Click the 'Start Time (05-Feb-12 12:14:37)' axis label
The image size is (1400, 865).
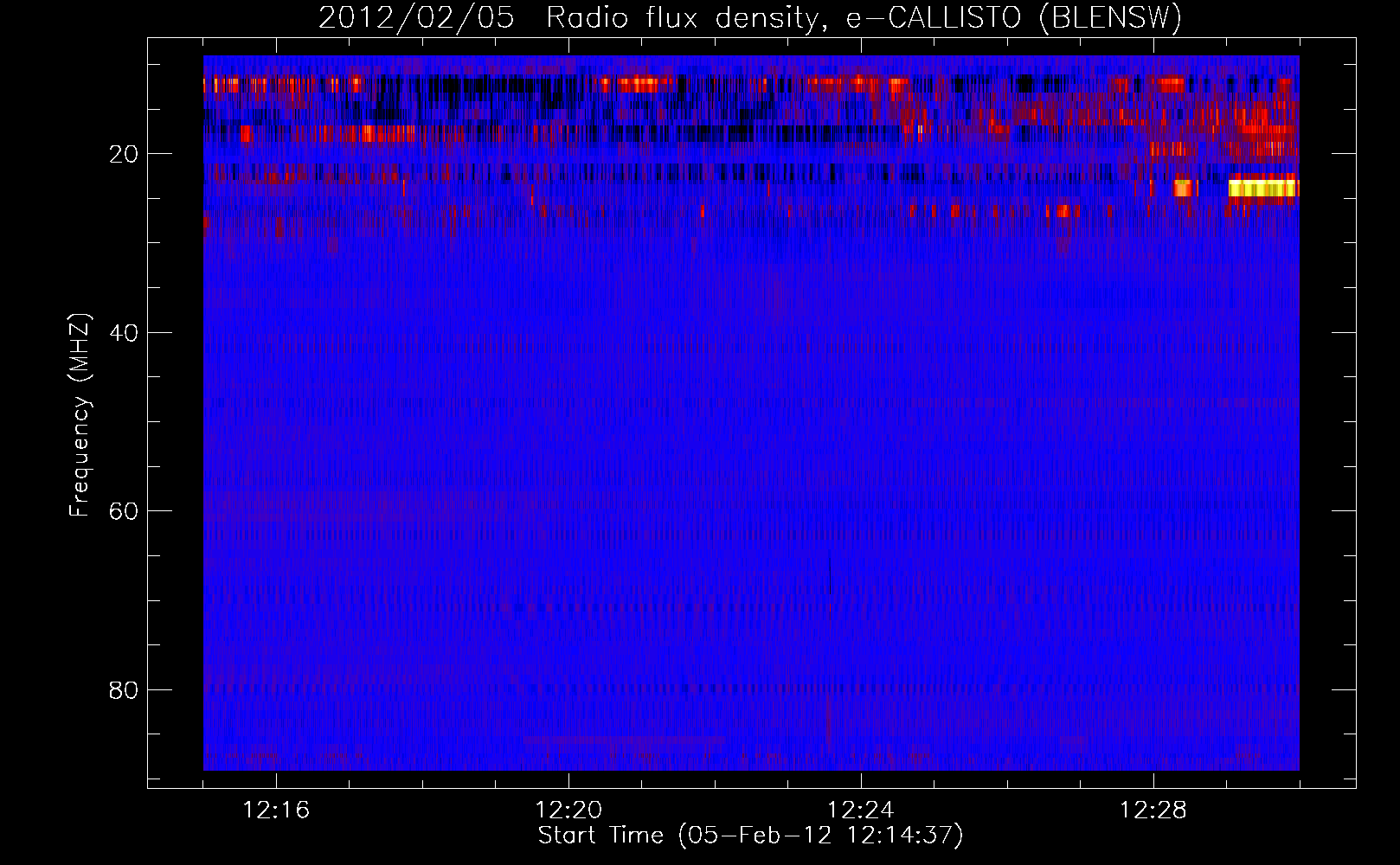click(x=750, y=836)
